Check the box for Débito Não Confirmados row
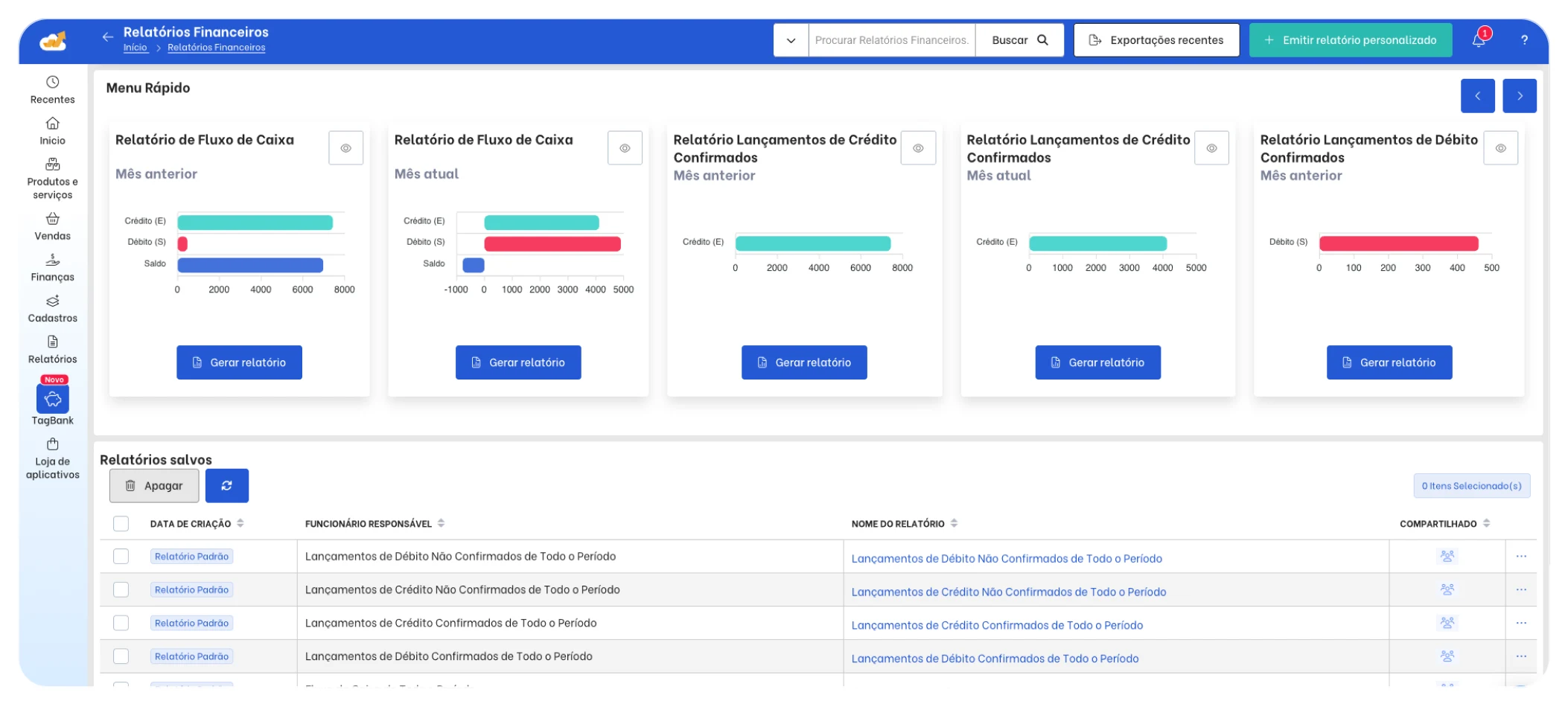Screen dimensions: 1568x704 pyautogui.click(x=121, y=557)
